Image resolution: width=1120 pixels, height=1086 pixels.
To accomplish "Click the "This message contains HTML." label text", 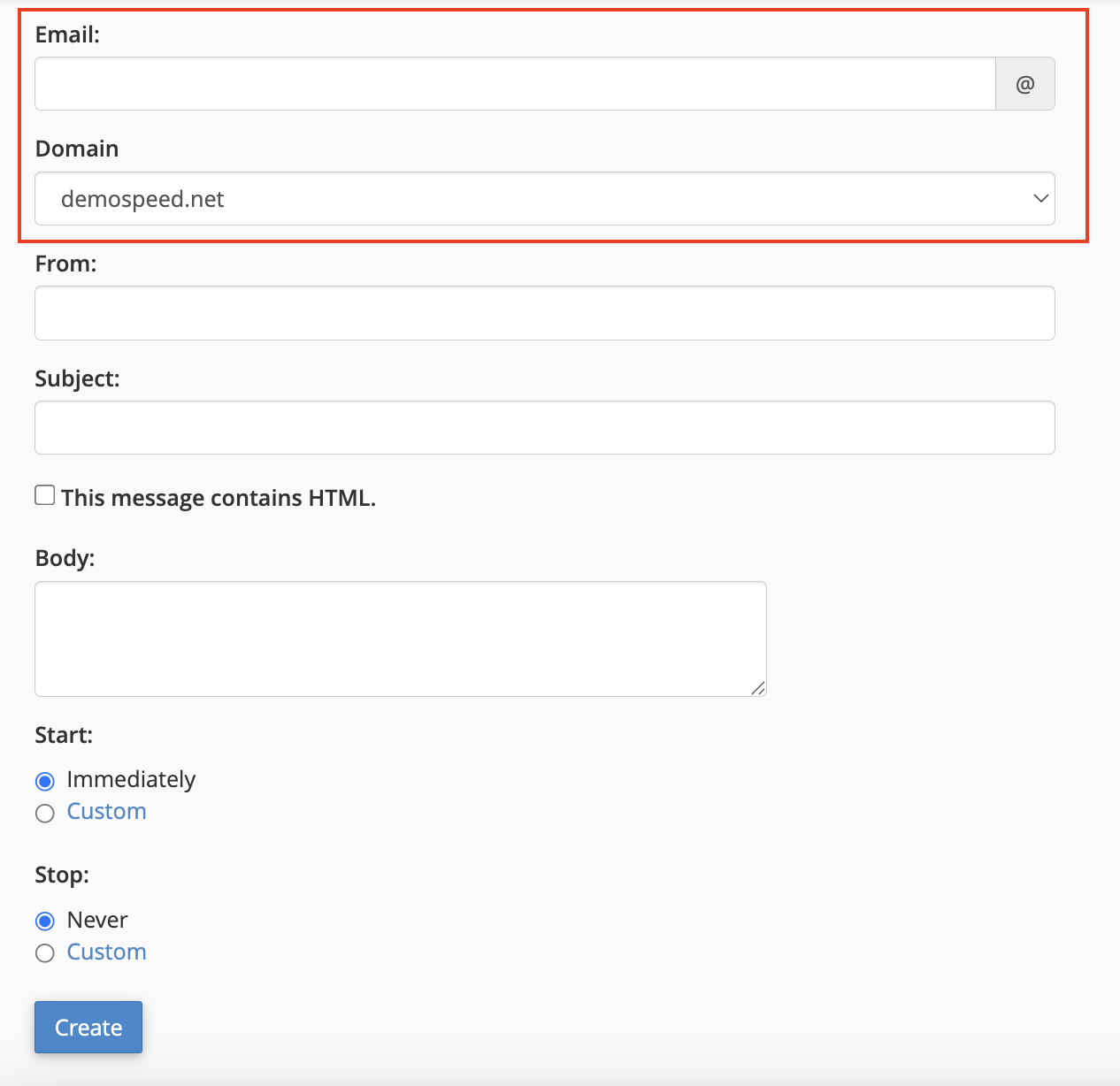I will [x=219, y=498].
